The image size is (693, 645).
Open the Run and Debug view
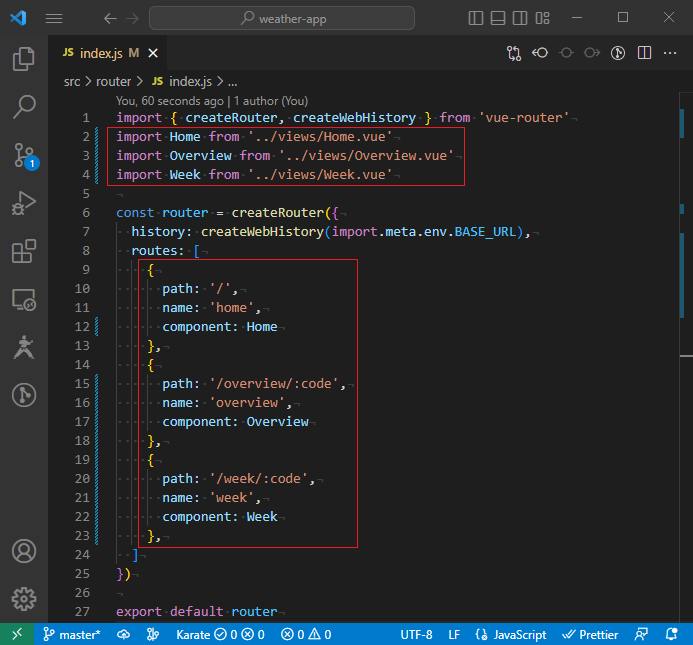click(x=24, y=204)
